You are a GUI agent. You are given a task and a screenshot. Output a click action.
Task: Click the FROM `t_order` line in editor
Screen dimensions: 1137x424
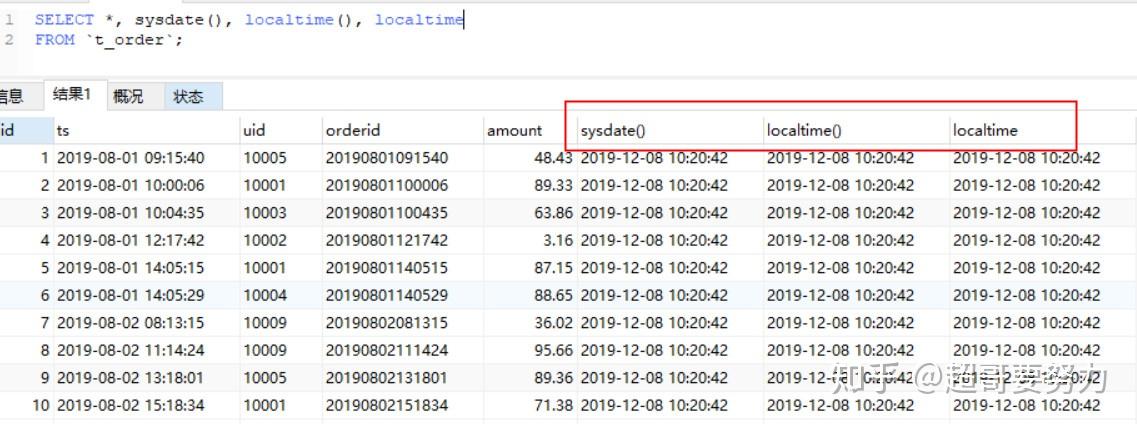coord(110,40)
